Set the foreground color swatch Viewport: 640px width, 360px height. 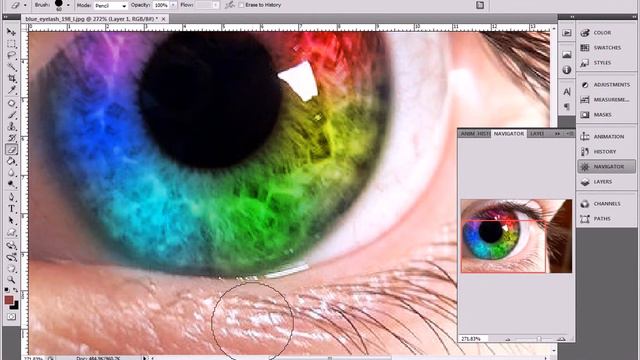pyautogui.click(x=9, y=300)
